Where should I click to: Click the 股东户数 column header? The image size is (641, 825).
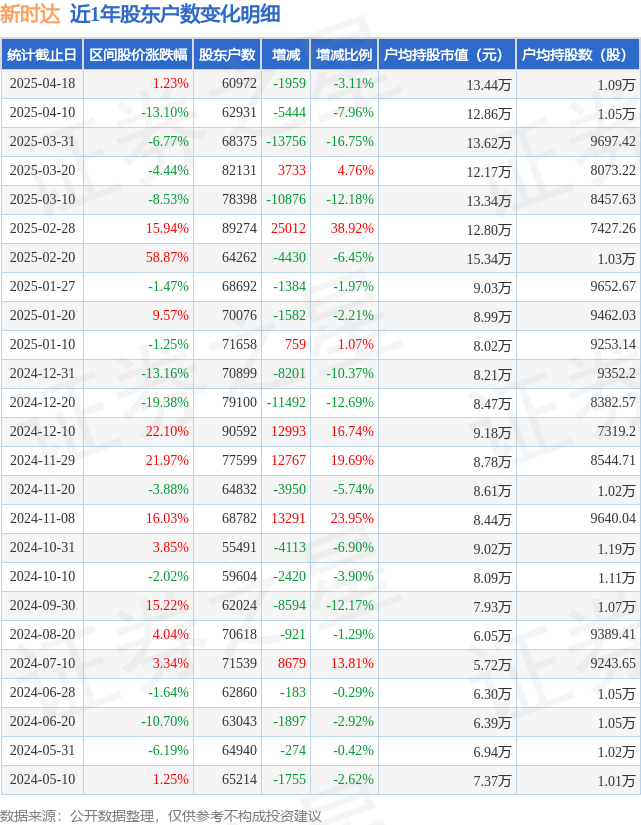227,54
